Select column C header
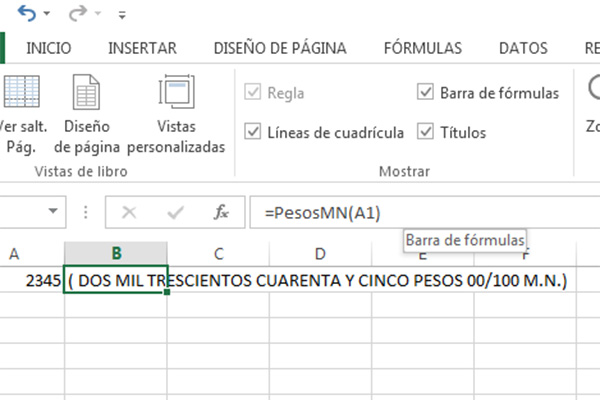600x400 pixels. pyautogui.click(x=218, y=254)
